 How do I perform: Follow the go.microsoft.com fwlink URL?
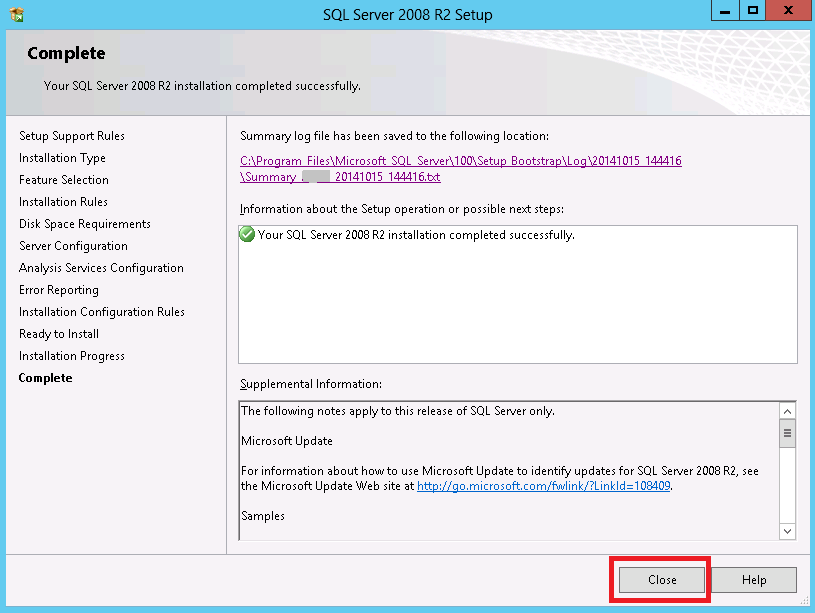543,486
